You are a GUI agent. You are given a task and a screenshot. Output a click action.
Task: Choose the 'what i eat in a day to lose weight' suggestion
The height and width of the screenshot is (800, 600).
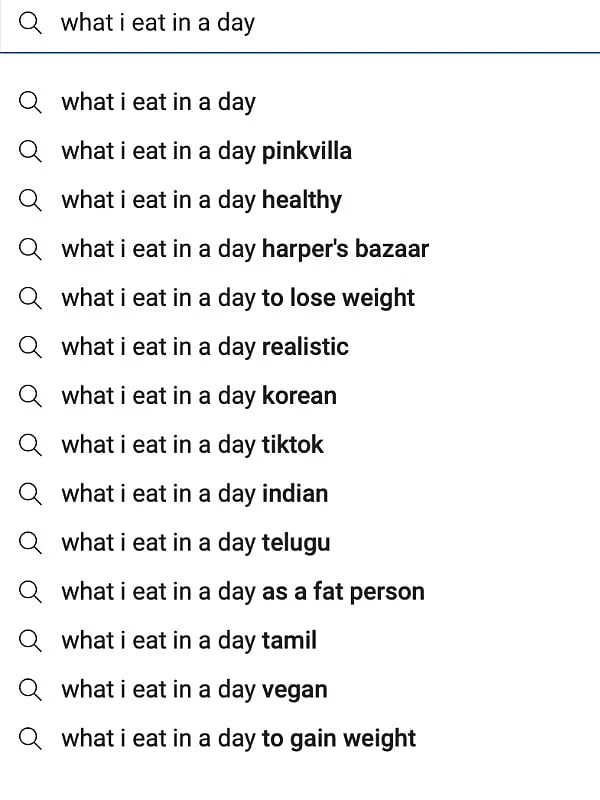pos(238,298)
